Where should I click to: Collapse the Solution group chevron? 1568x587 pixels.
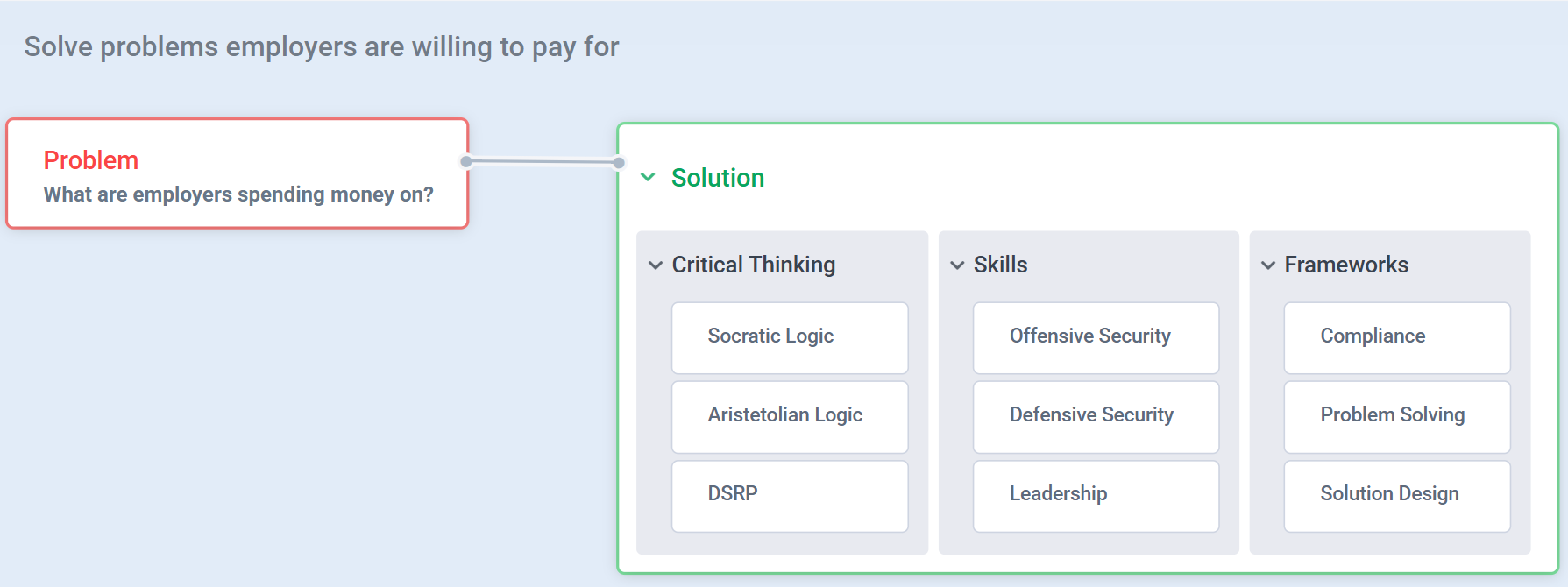pos(648,177)
